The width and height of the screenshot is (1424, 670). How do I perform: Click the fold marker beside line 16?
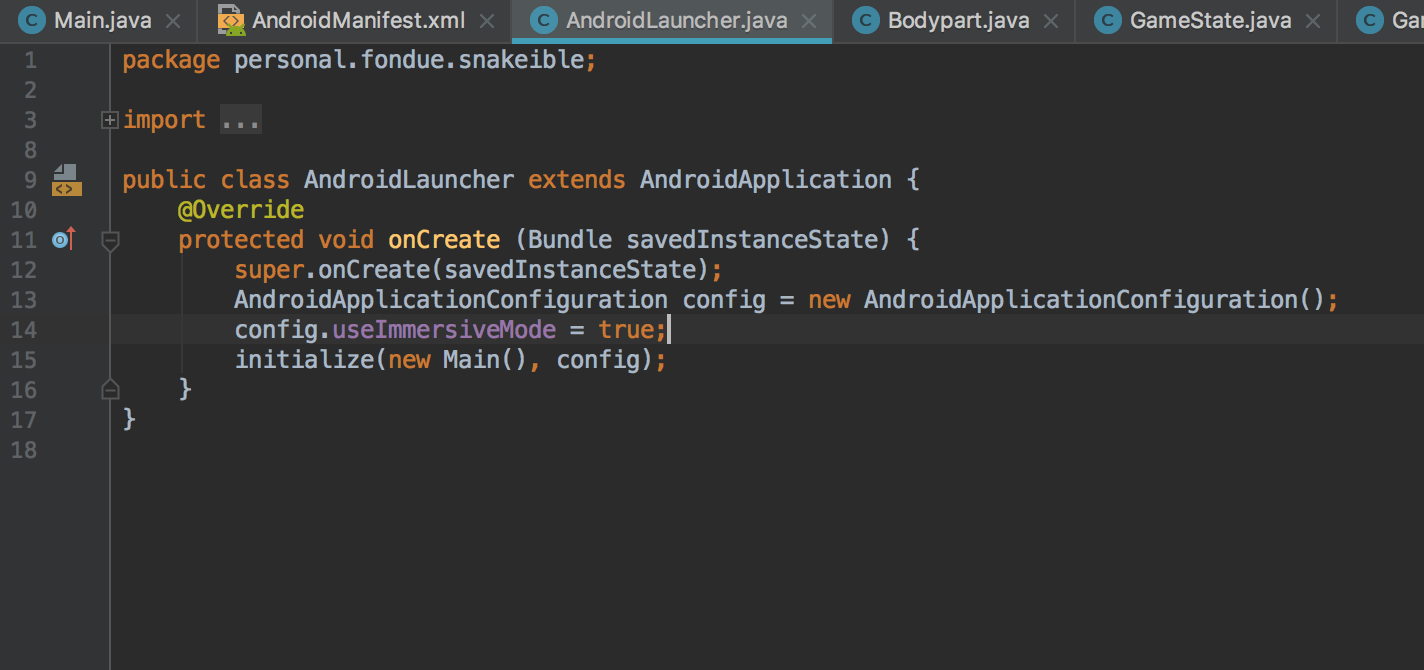pyautogui.click(x=110, y=390)
